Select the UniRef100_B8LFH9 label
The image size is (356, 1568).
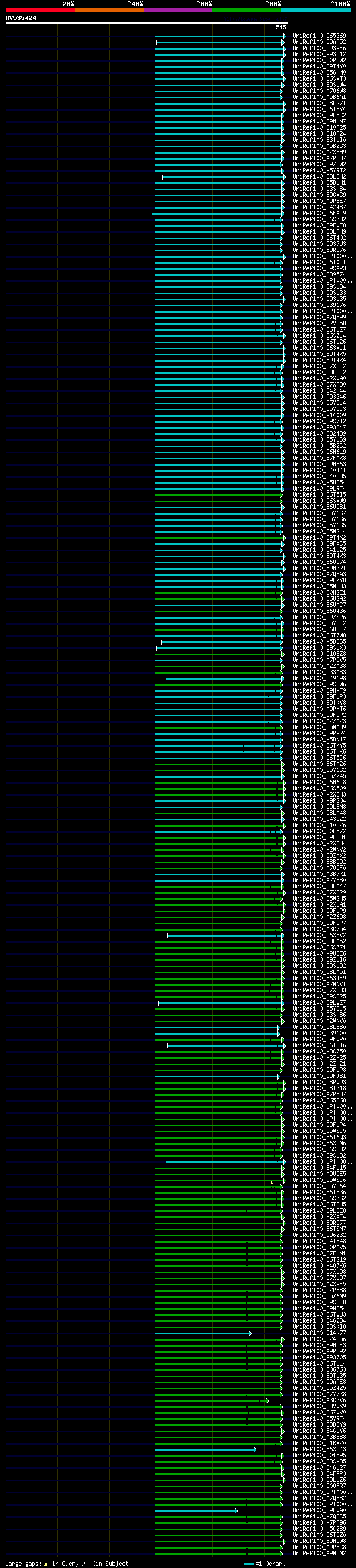coord(319,232)
